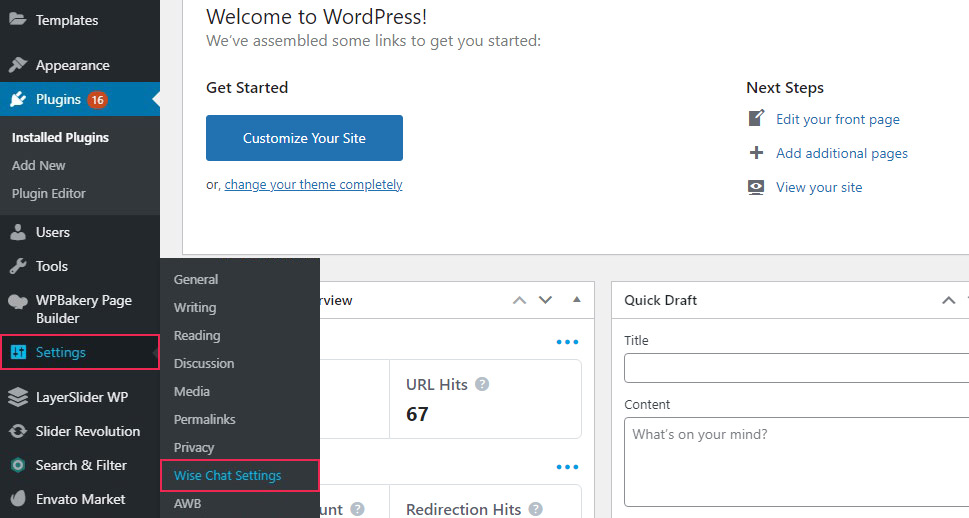
Task: Open Wise Chat Settings
Action: tap(240, 475)
